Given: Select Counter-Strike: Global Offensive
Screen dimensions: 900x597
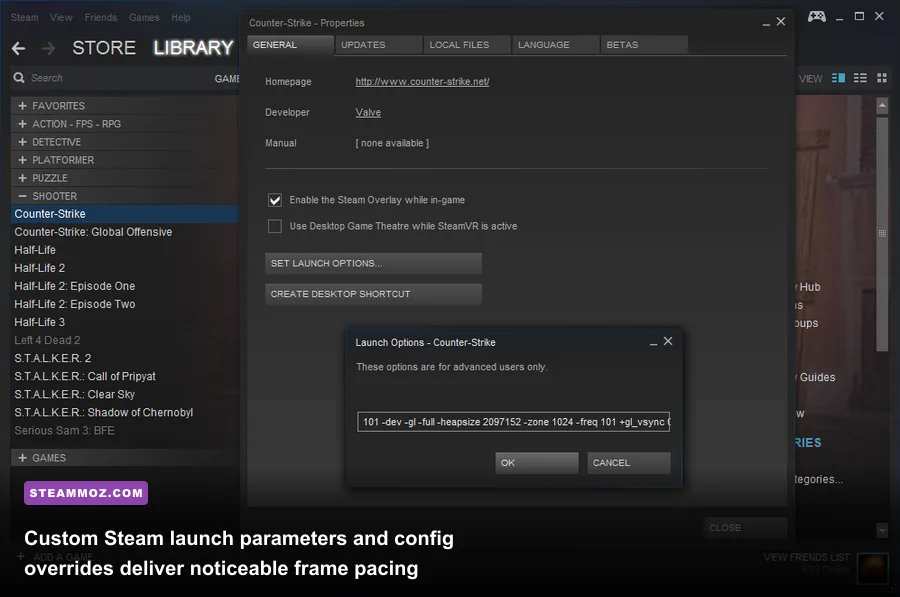Looking at the screenshot, I should click(124, 232).
